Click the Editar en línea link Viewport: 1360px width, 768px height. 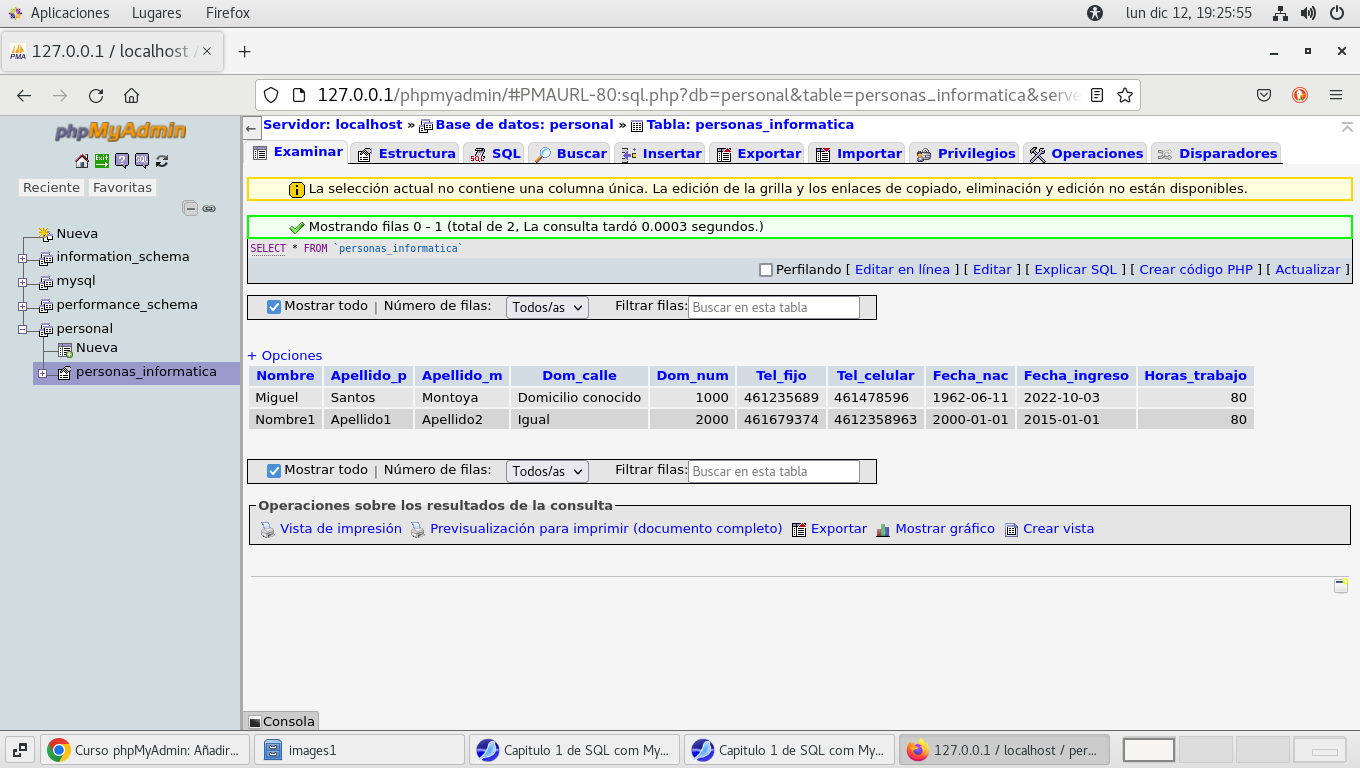[902, 270]
